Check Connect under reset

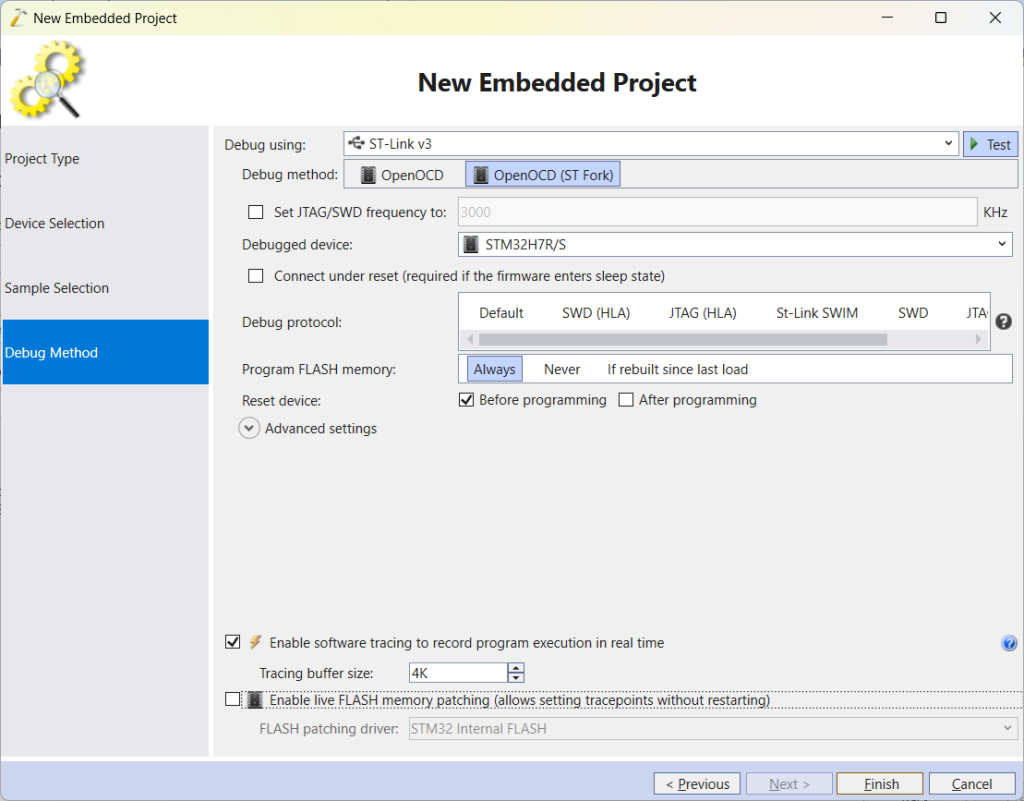click(255, 275)
